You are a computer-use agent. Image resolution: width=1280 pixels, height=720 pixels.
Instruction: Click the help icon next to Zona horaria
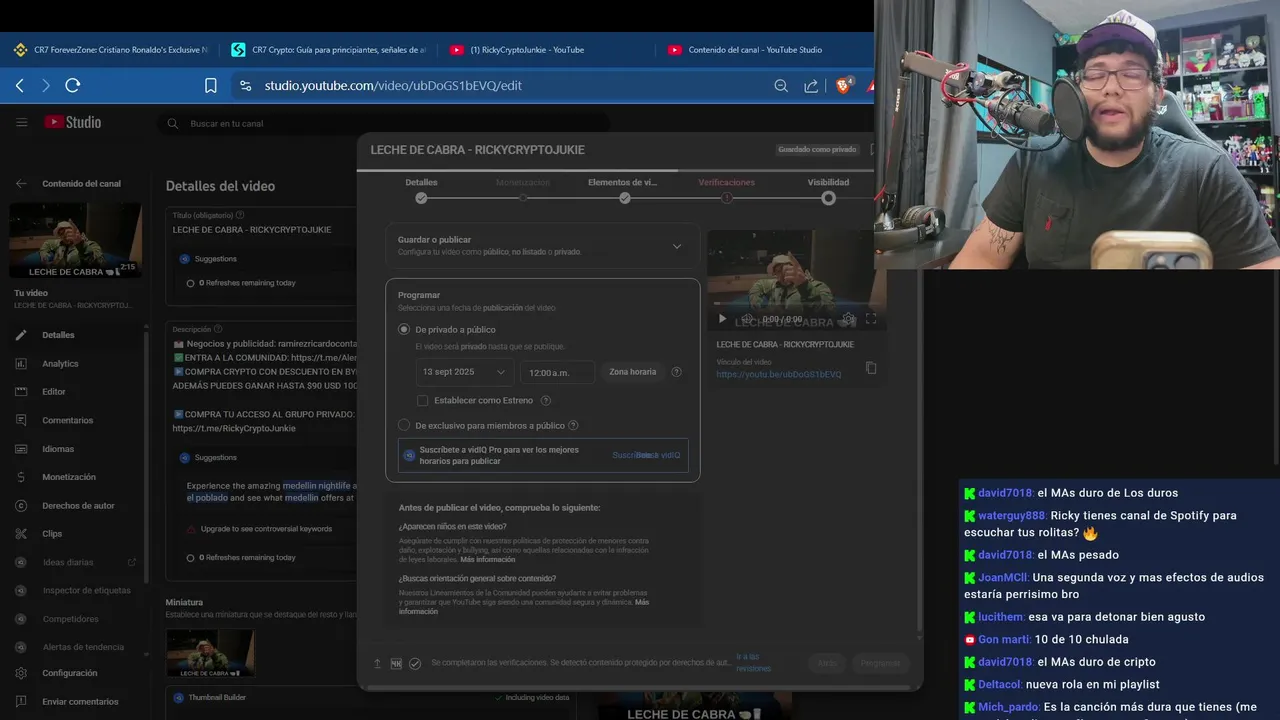point(676,372)
